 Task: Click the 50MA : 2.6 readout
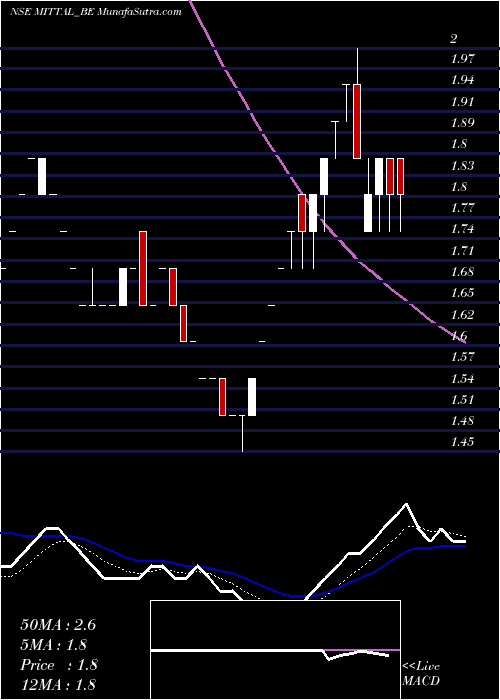point(58,625)
